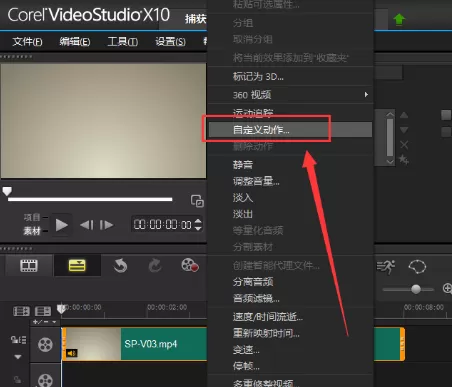The width and height of the screenshot is (452, 387).
Task: Click the mask creator lasso icon
Action: [x=417, y=267]
